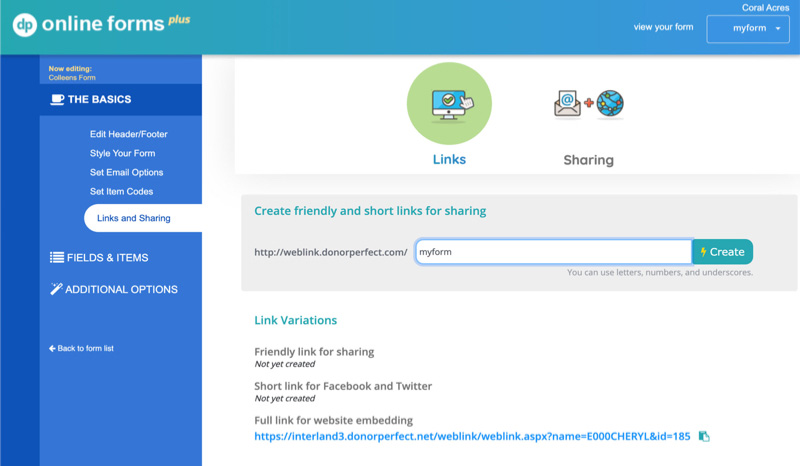Copy the full link with clipboard icon
Viewport: 800px width, 466px height.
click(x=704, y=436)
